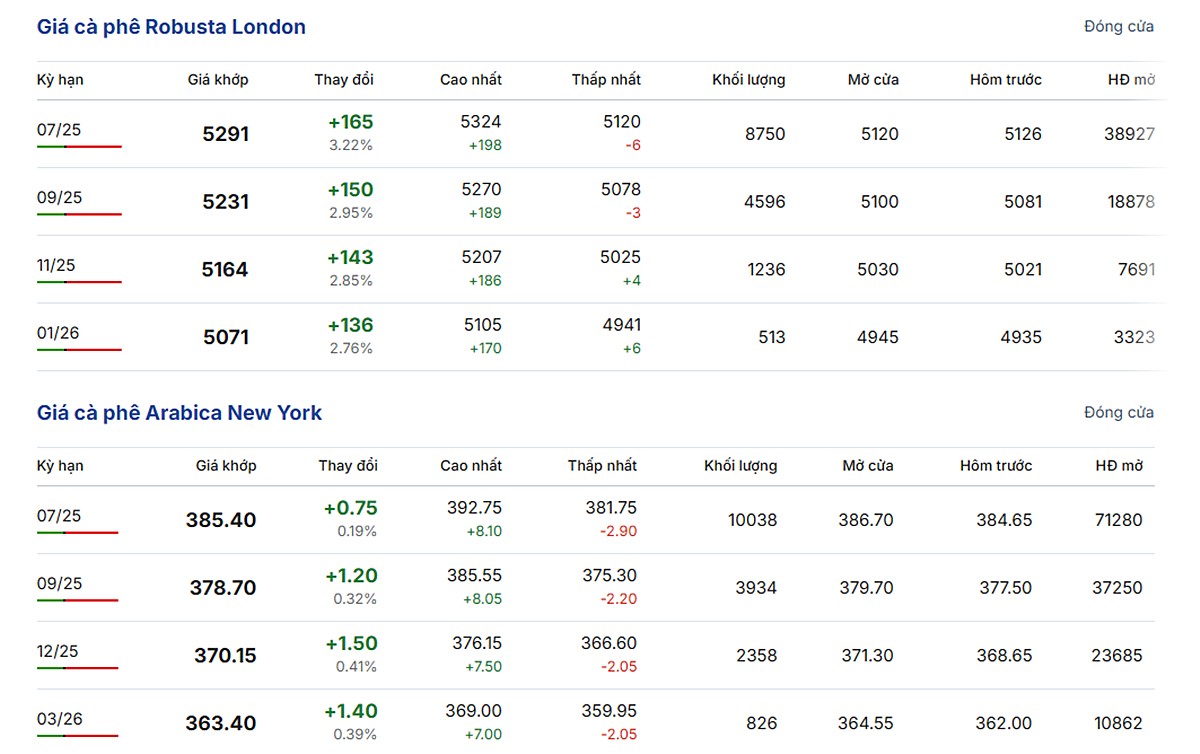
Task: Click Arabica matched price 370.15
Action: pos(225,657)
